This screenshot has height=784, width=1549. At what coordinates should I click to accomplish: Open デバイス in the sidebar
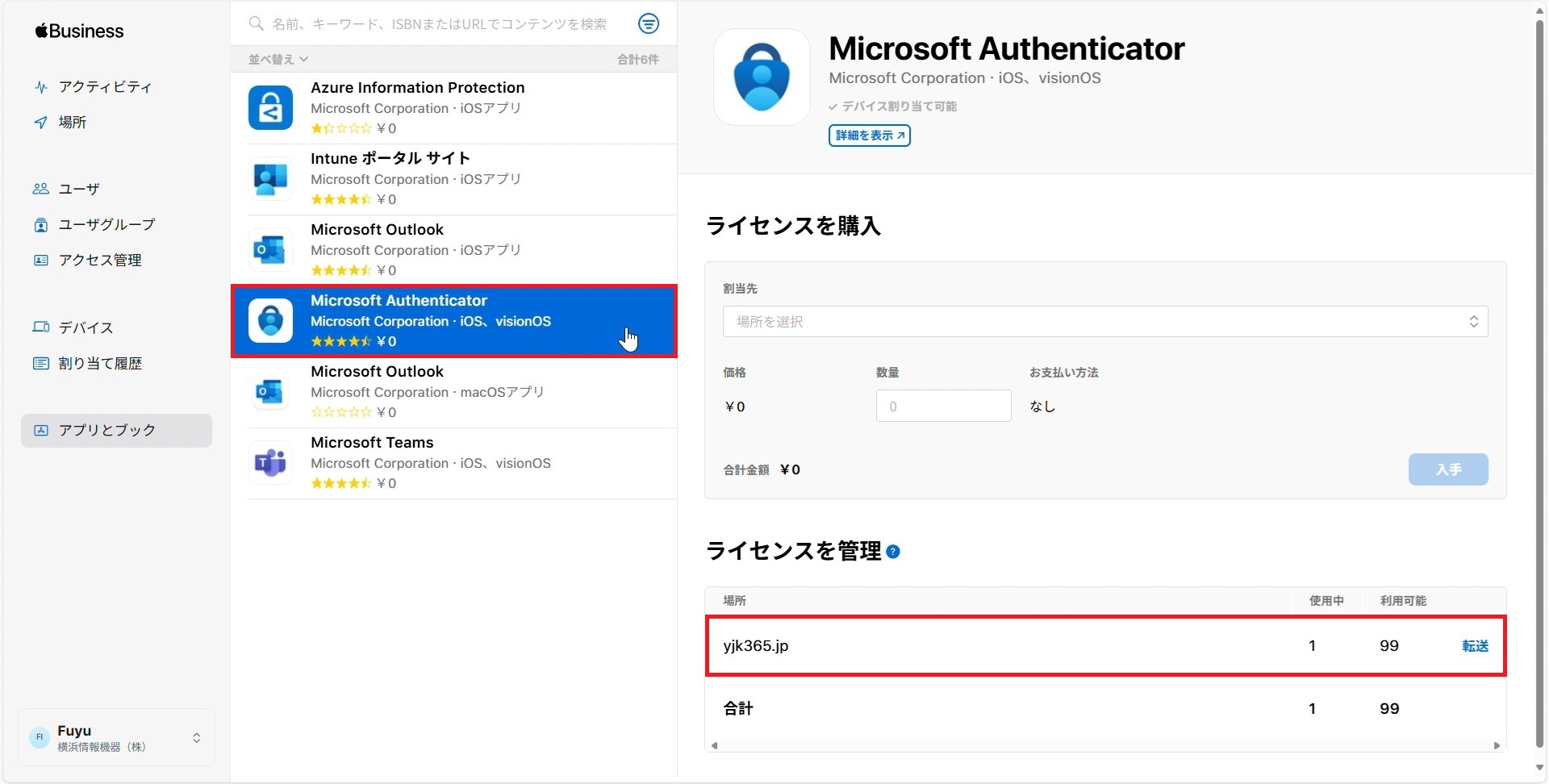(86, 327)
